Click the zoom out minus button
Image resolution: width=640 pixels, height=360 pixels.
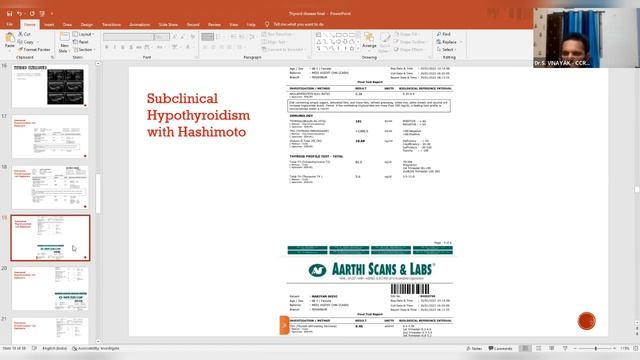pyautogui.click(x=575, y=349)
